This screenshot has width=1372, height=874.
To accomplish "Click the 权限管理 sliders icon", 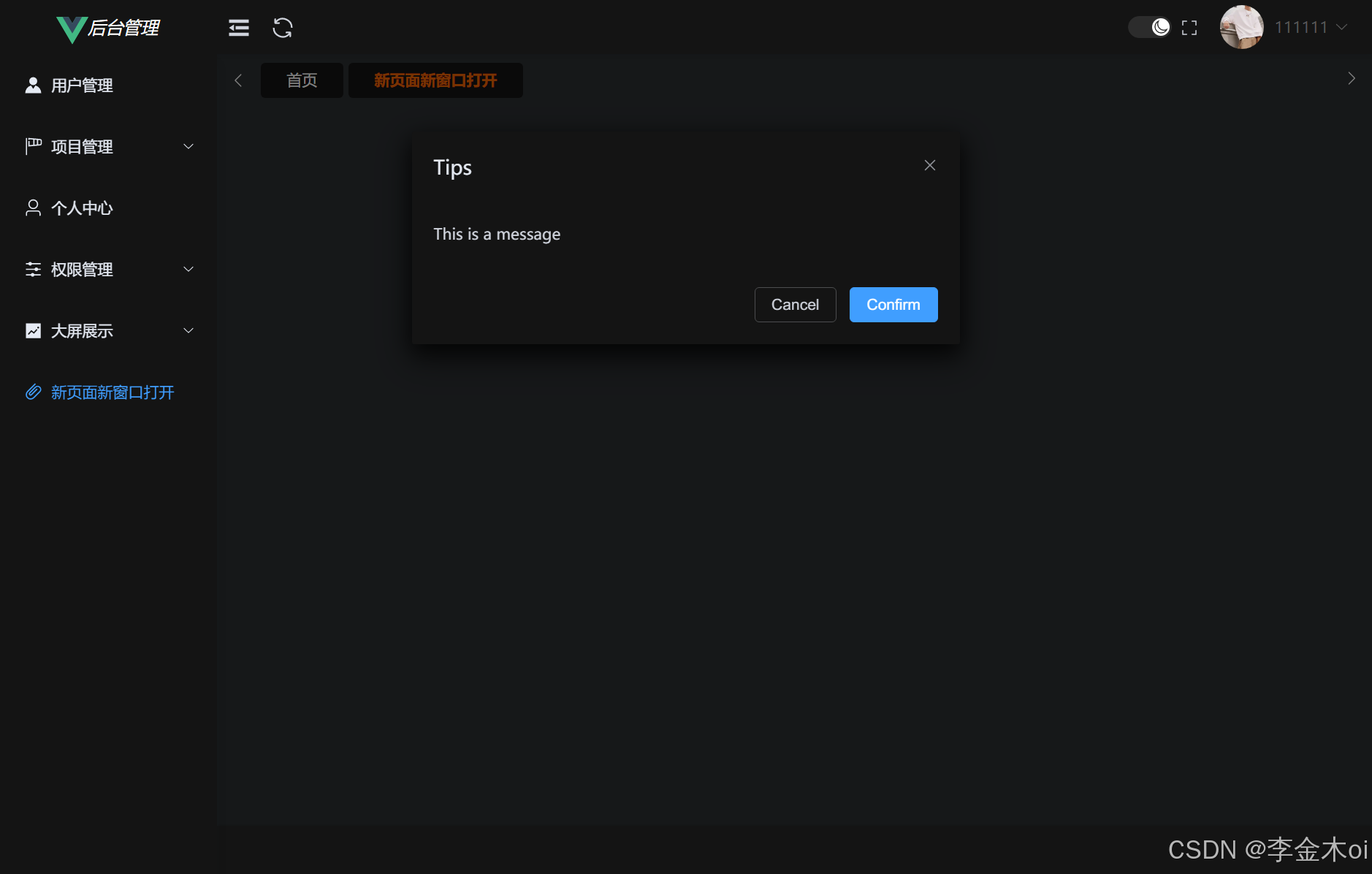I will tap(33, 269).
